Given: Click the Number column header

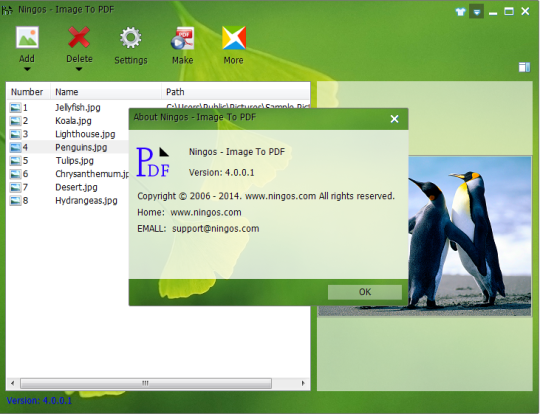Looking at the screenshot, I should click(28, 92).
